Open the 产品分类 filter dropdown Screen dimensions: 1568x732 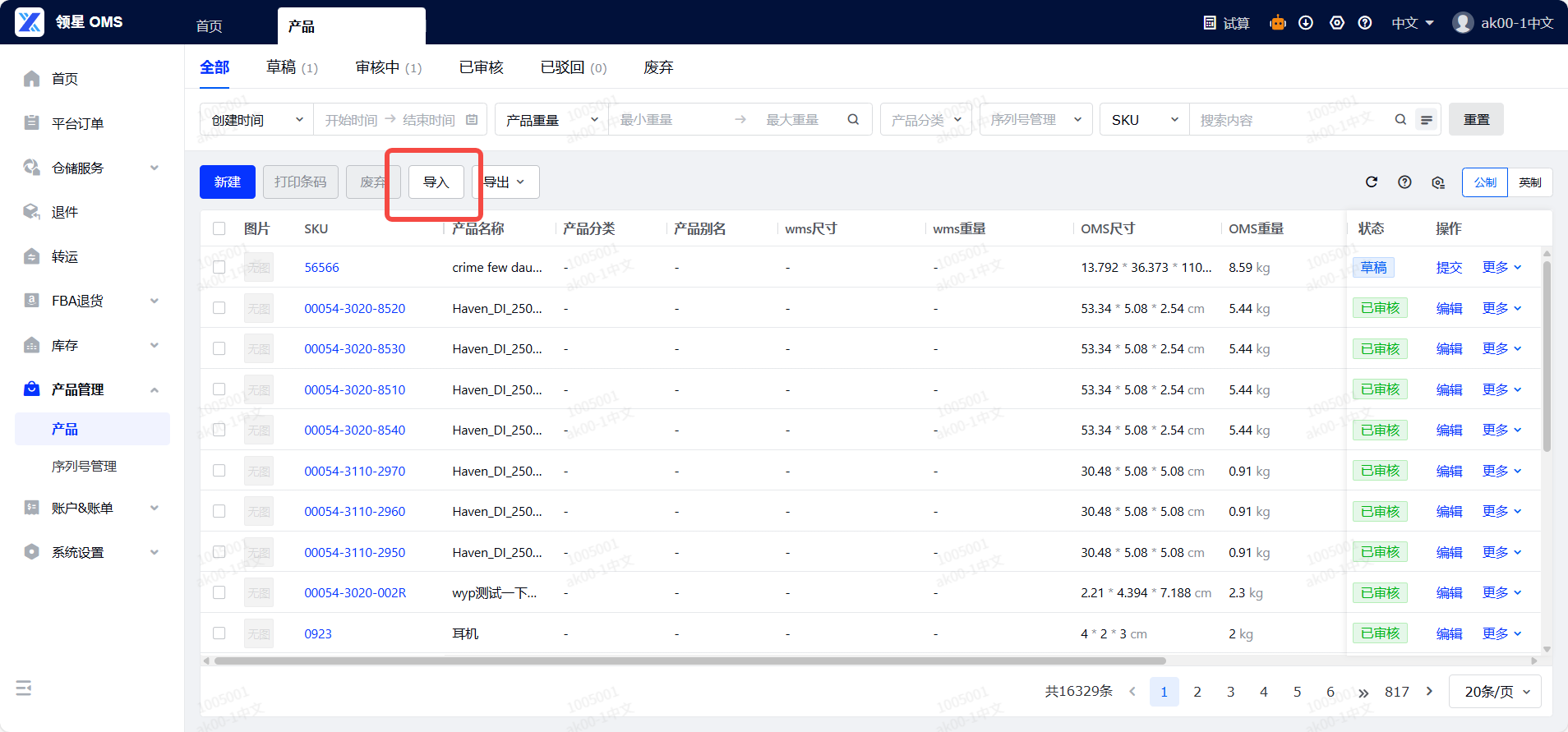[926, 120]
